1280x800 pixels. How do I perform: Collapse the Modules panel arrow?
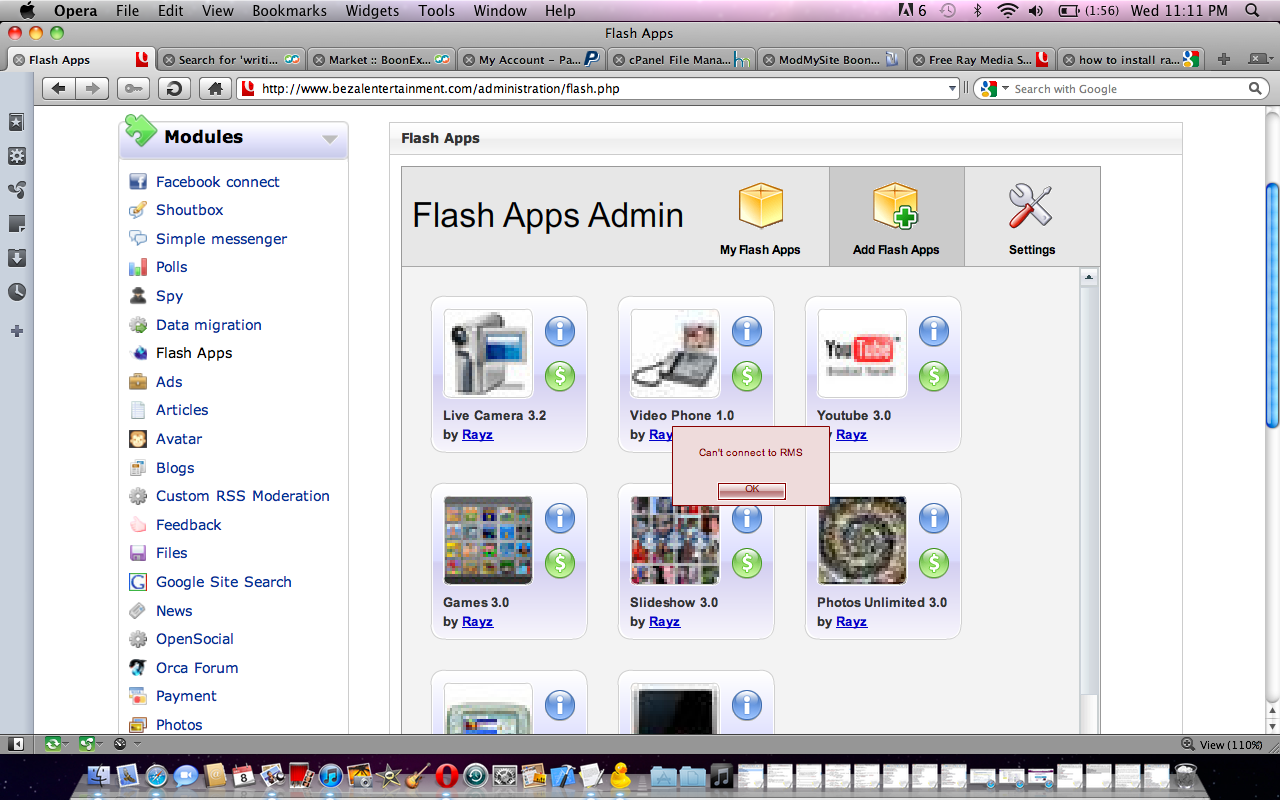pos(330,139)
